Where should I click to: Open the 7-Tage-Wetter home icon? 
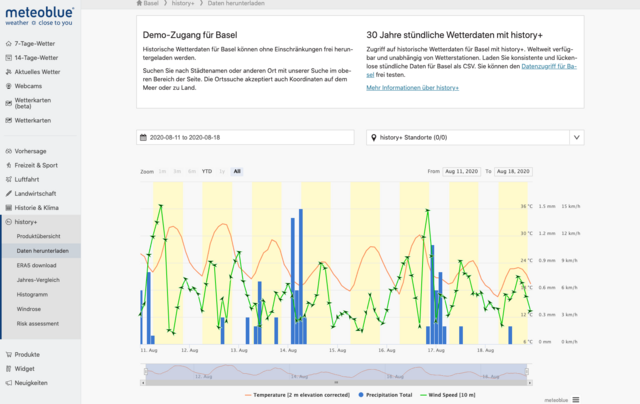point(9,45)
